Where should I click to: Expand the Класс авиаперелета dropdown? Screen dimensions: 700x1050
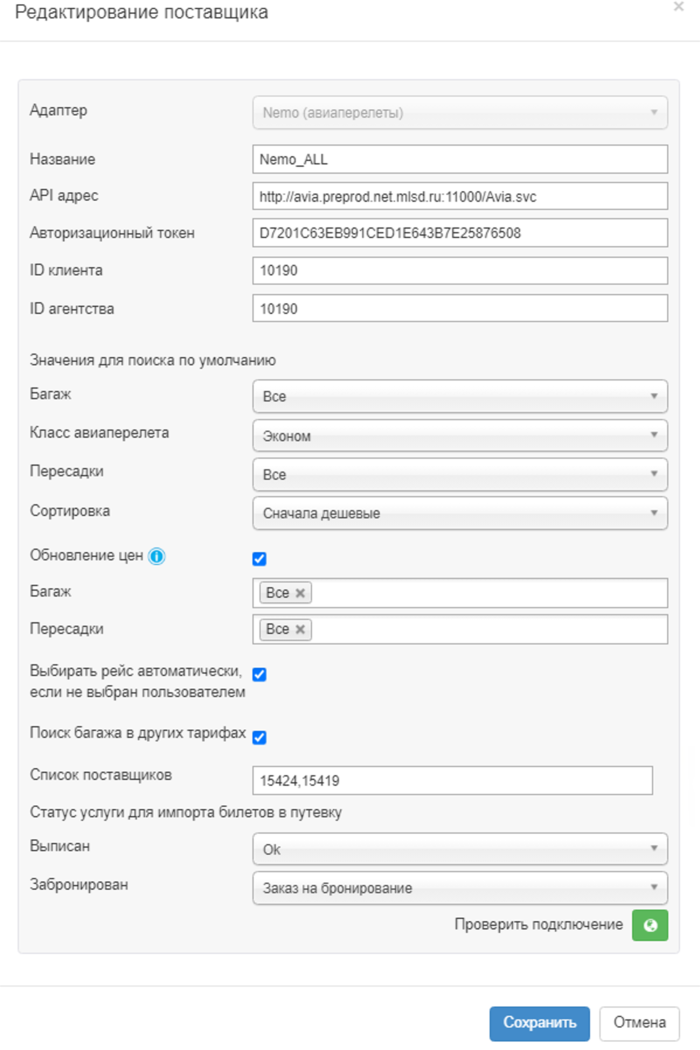460,435
